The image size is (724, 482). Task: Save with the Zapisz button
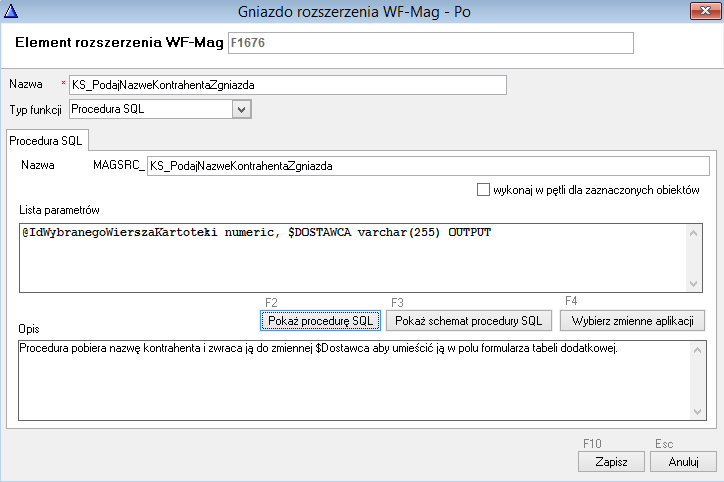tap(611, 462)
